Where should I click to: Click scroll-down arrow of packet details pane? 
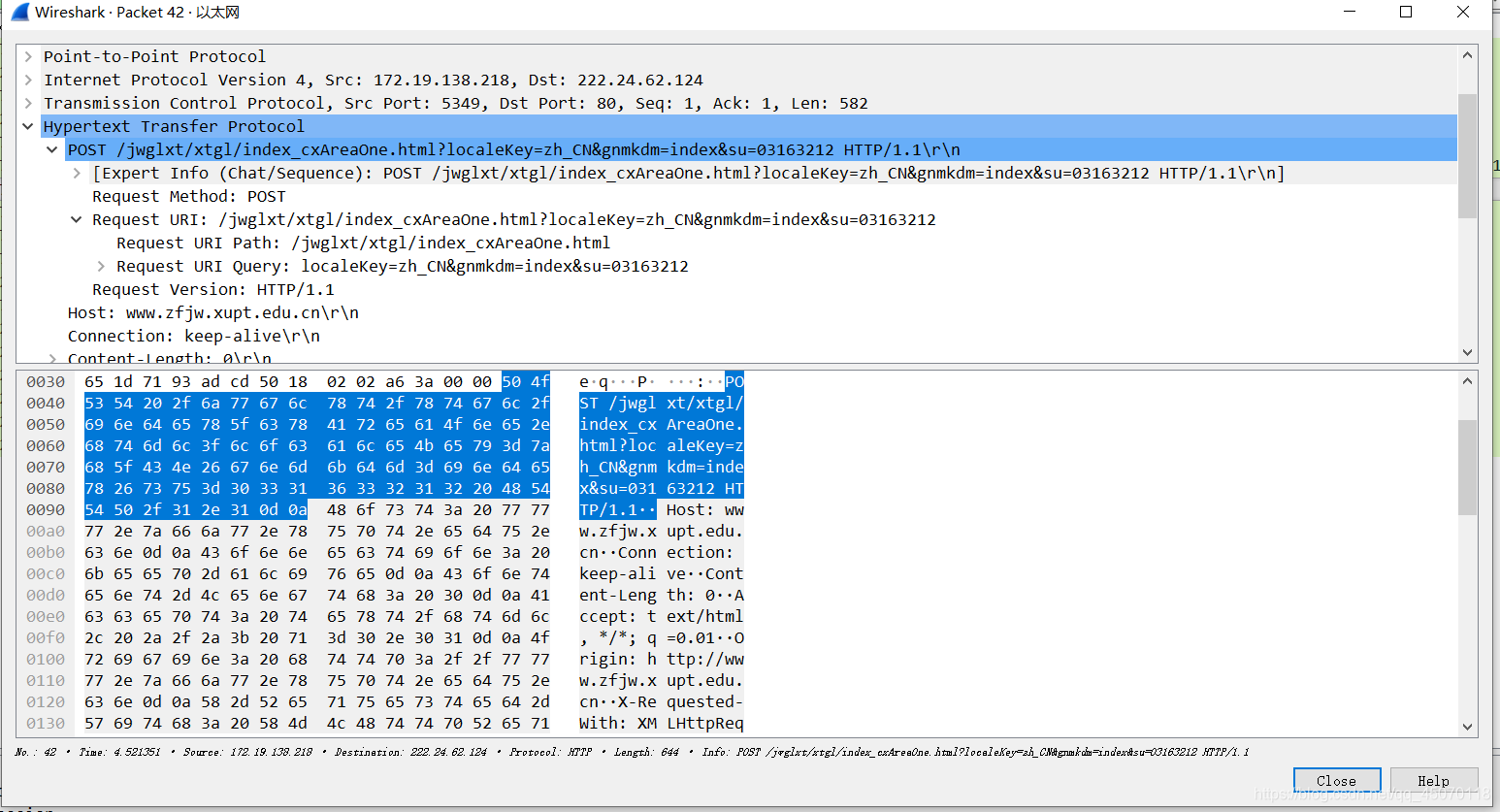pos(1467,352)
